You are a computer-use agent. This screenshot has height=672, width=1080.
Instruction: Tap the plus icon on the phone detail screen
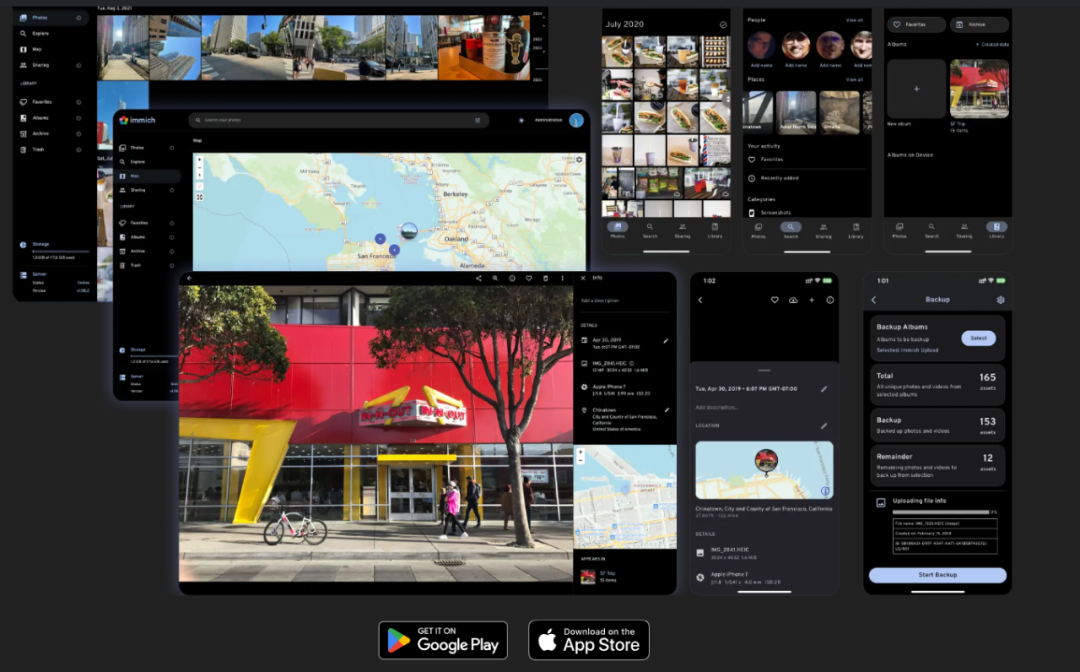tap(811, 300)
